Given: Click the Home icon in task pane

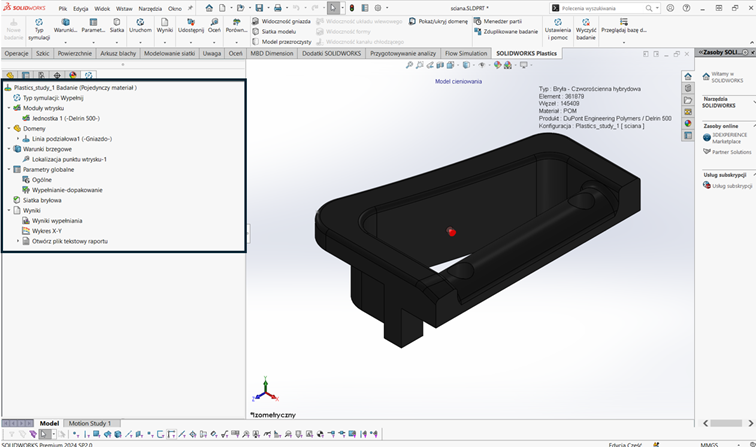Looking at the screenshot, I should click(x=688, y=76).
